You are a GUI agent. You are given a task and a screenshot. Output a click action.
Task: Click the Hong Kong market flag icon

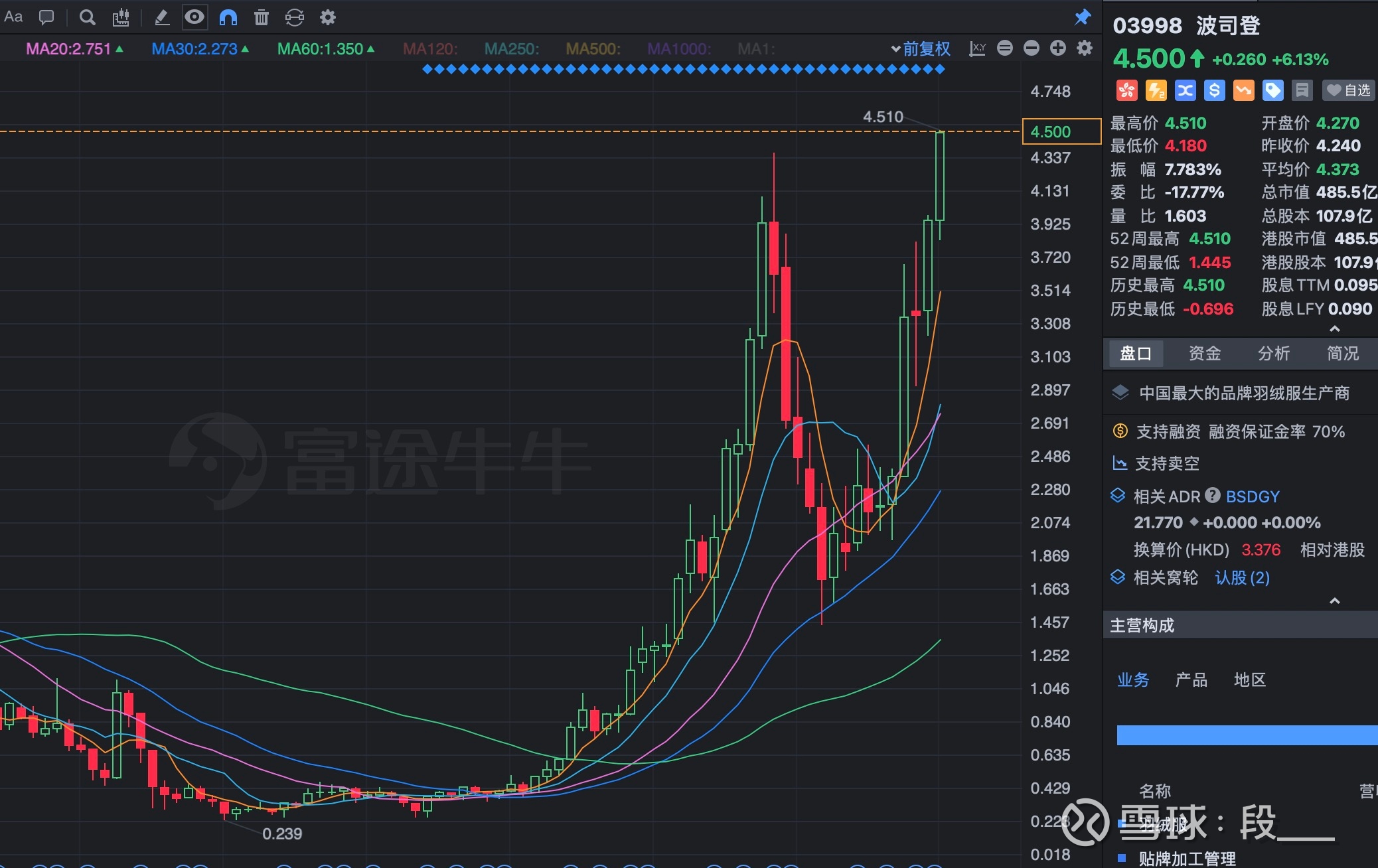[1126, 90]
